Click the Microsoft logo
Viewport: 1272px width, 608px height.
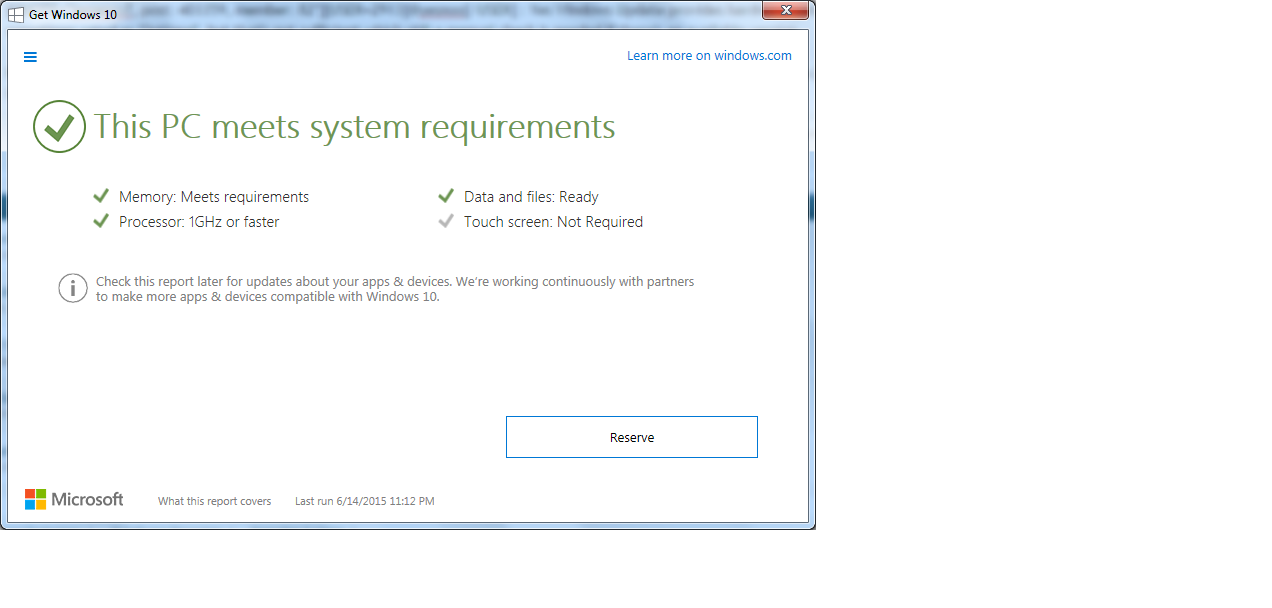pyautogui.click(x=74, y=499)
